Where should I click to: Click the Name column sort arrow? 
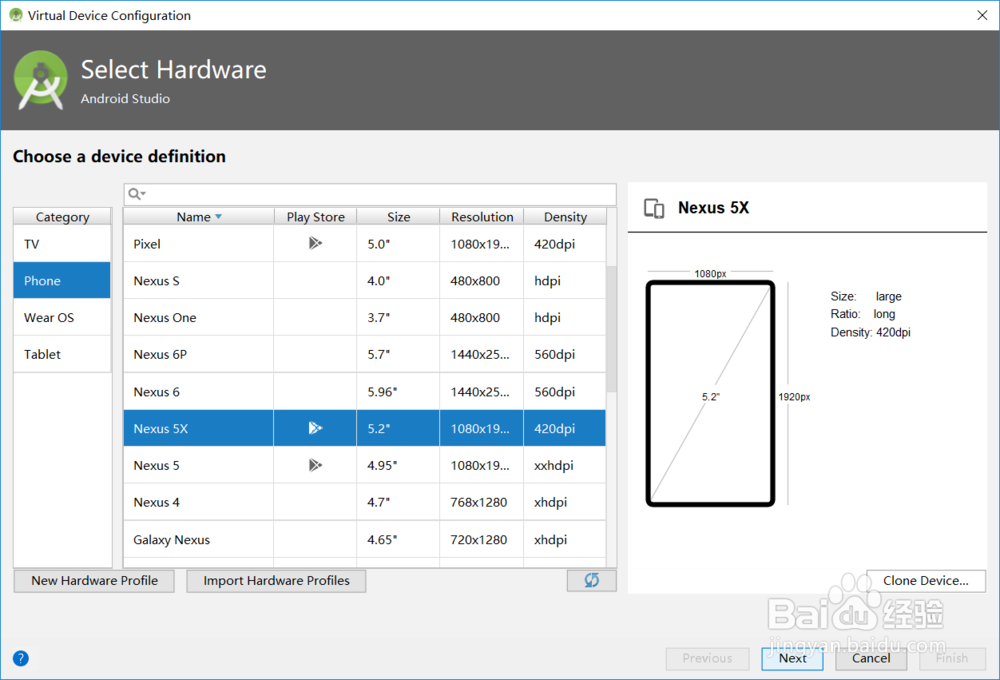pyautogui.click(x=218, y=217)
